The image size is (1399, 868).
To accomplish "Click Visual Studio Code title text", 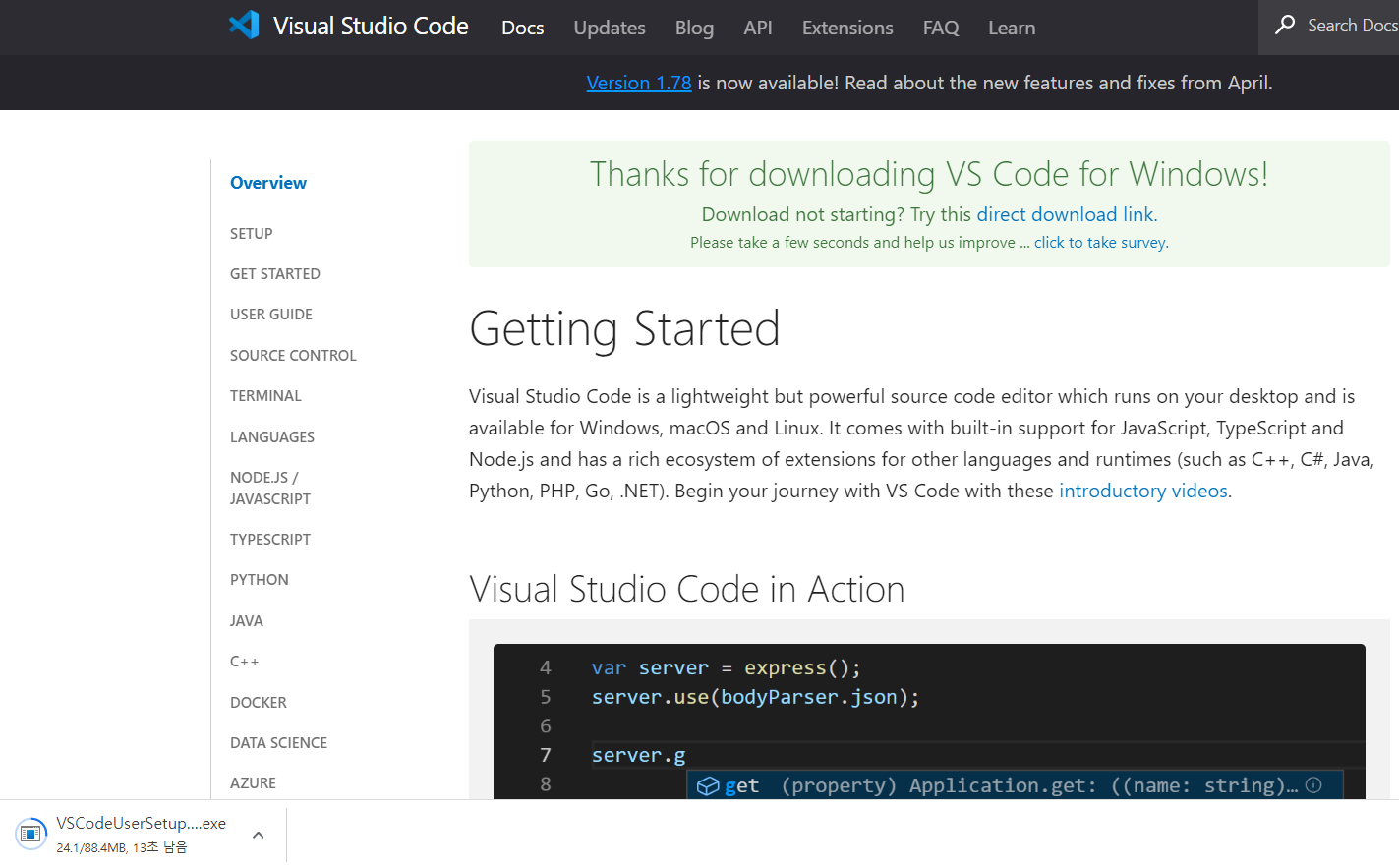I will click(x=371, y=26).
